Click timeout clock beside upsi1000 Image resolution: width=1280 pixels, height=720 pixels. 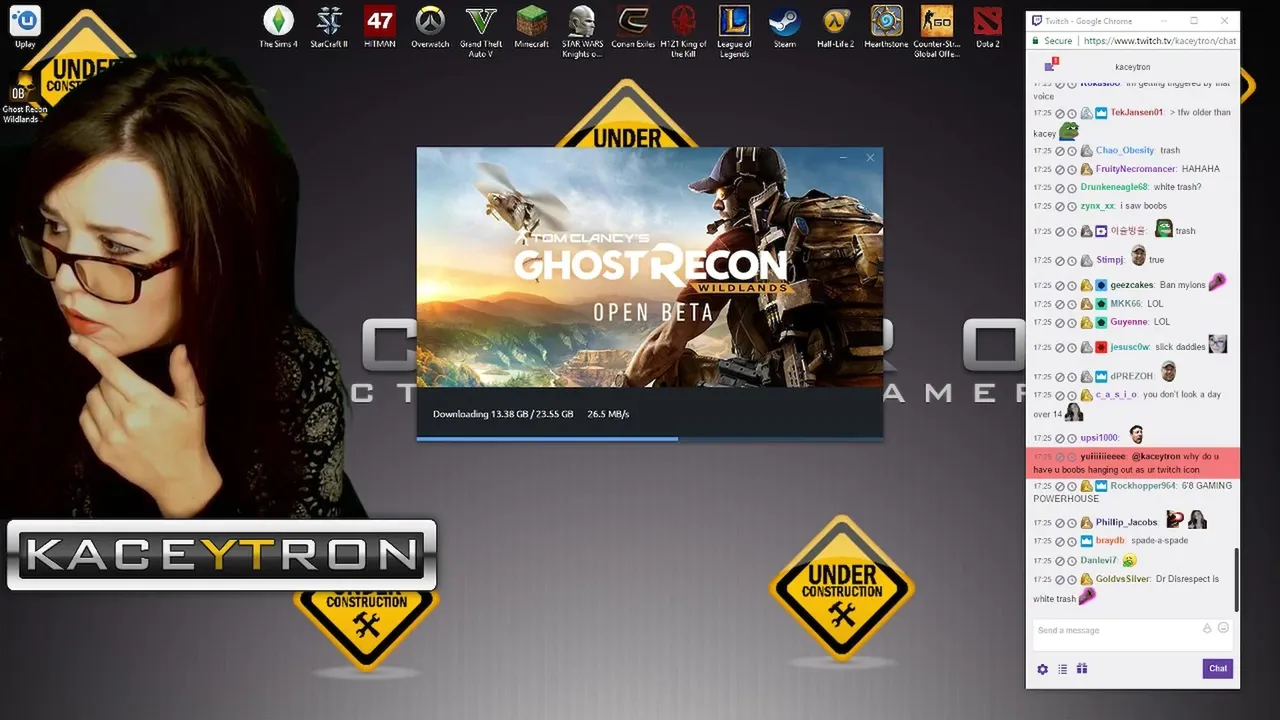pos(1072,438)
